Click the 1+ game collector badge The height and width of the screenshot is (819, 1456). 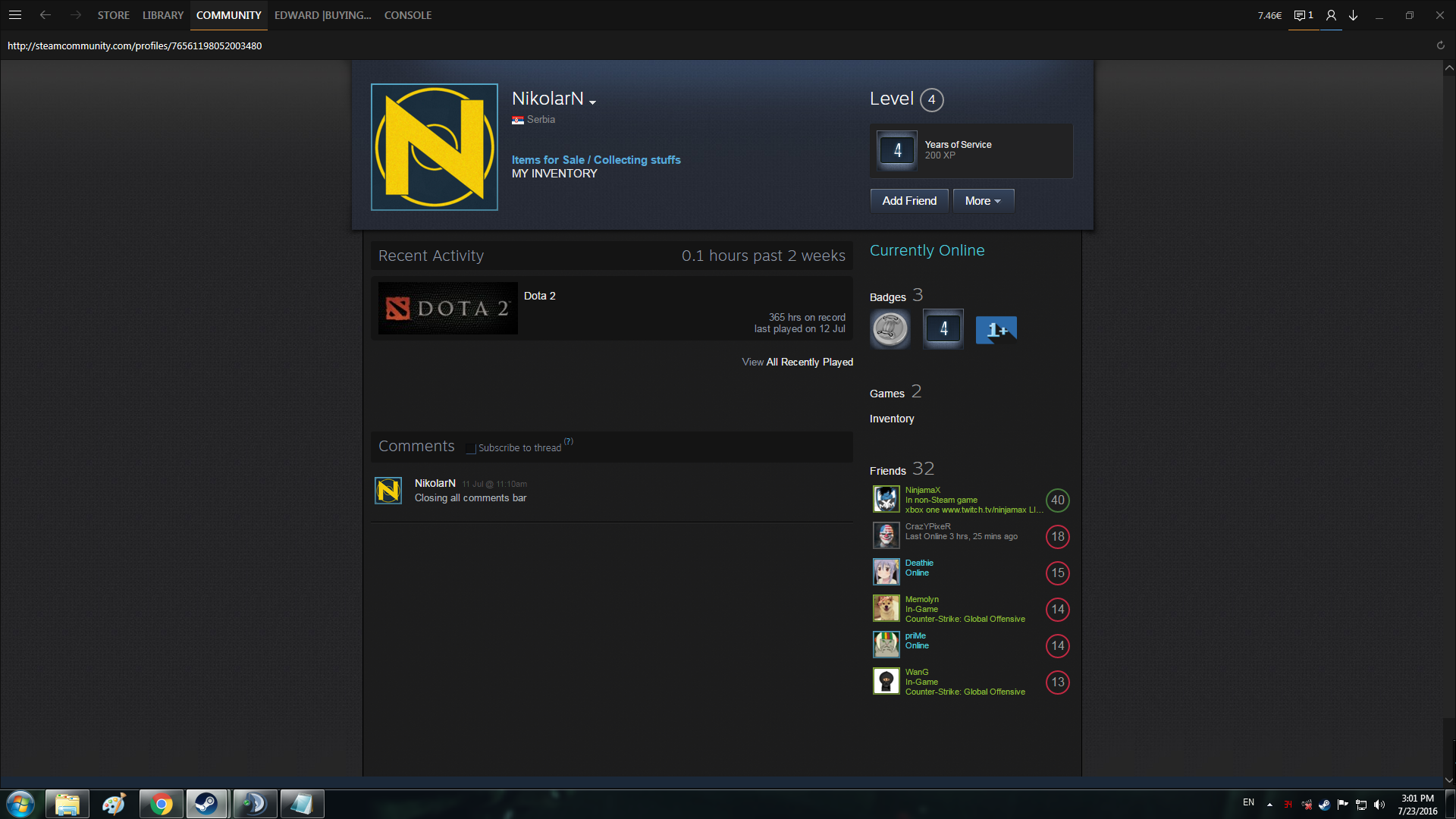(996, 330)
